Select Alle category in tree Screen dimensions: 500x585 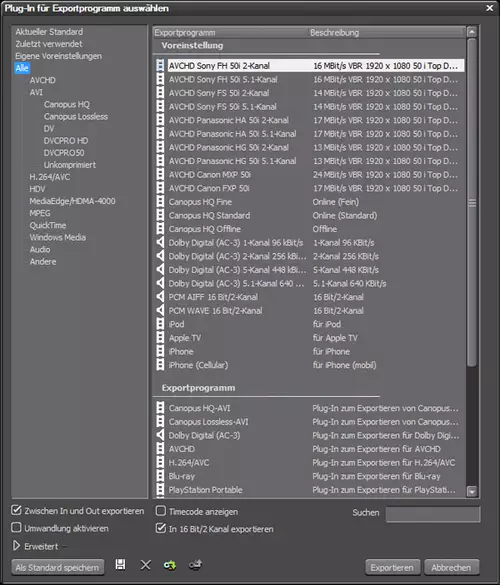click(22, 68)
